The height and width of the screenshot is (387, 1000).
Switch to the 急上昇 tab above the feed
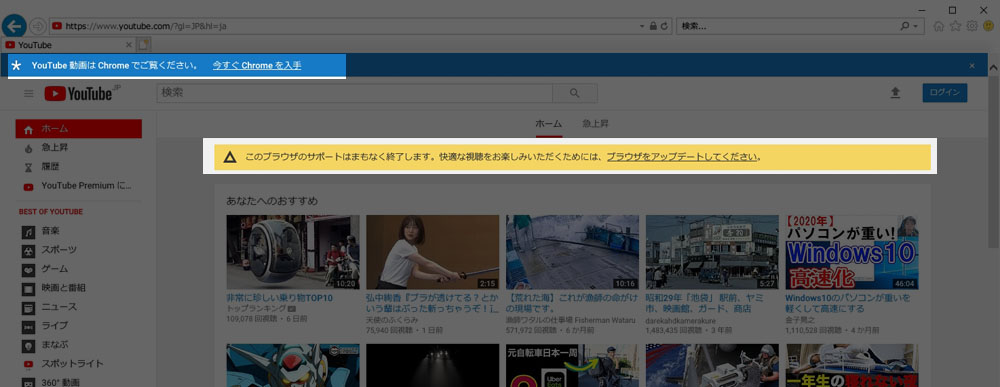[596, 124]
